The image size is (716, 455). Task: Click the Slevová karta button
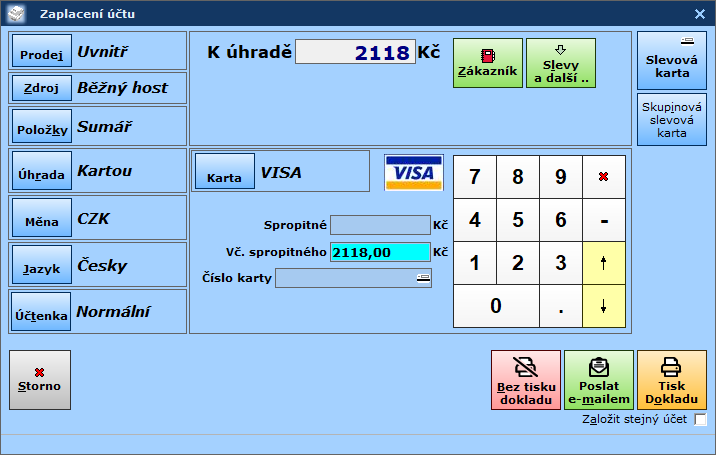click(672, 60)
